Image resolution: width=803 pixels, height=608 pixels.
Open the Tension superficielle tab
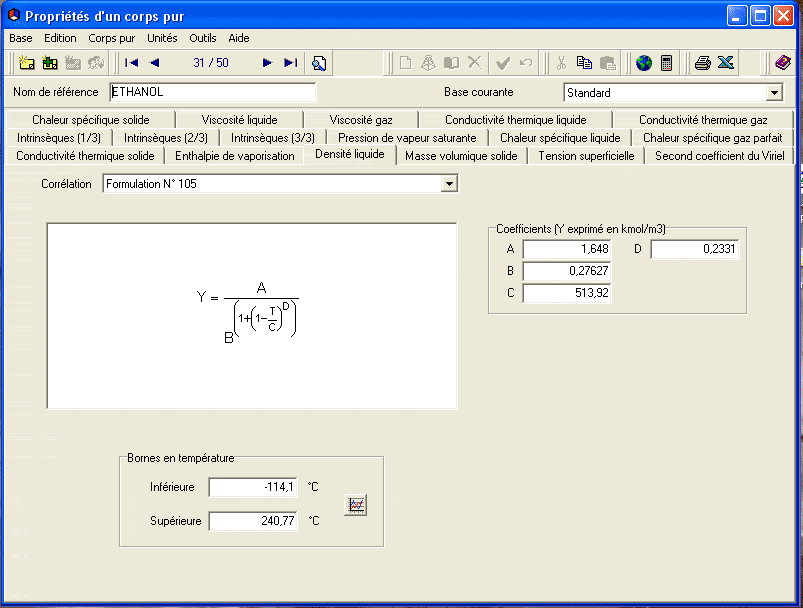click(x=586, y=156)
